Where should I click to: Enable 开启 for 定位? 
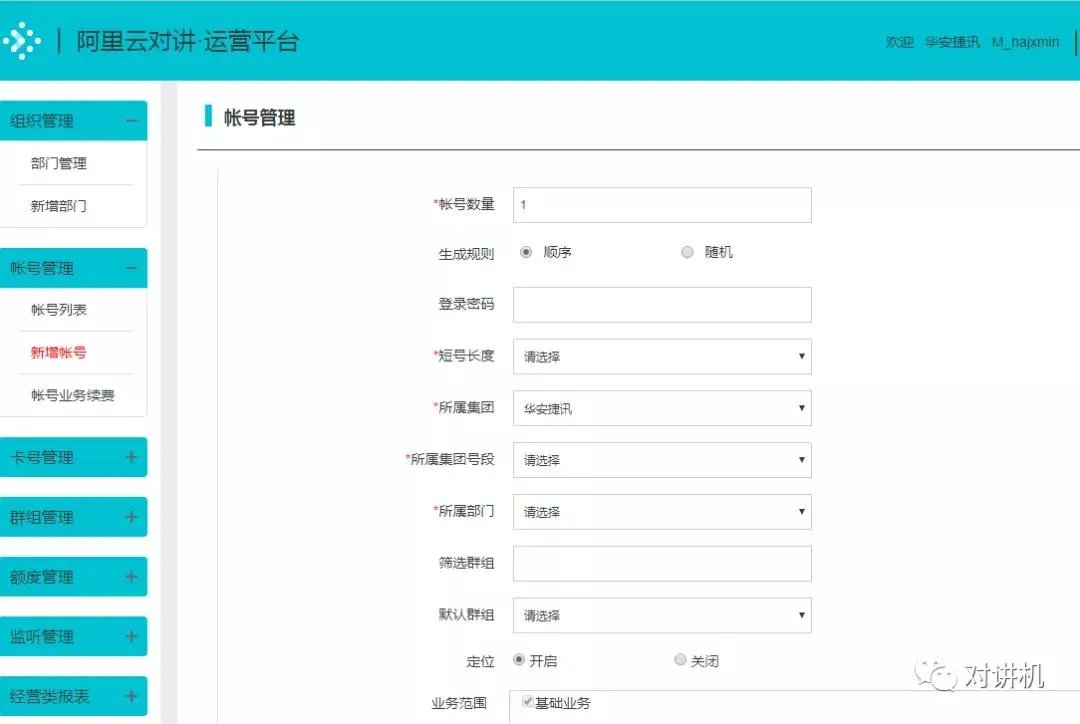[x=518, y=660]
